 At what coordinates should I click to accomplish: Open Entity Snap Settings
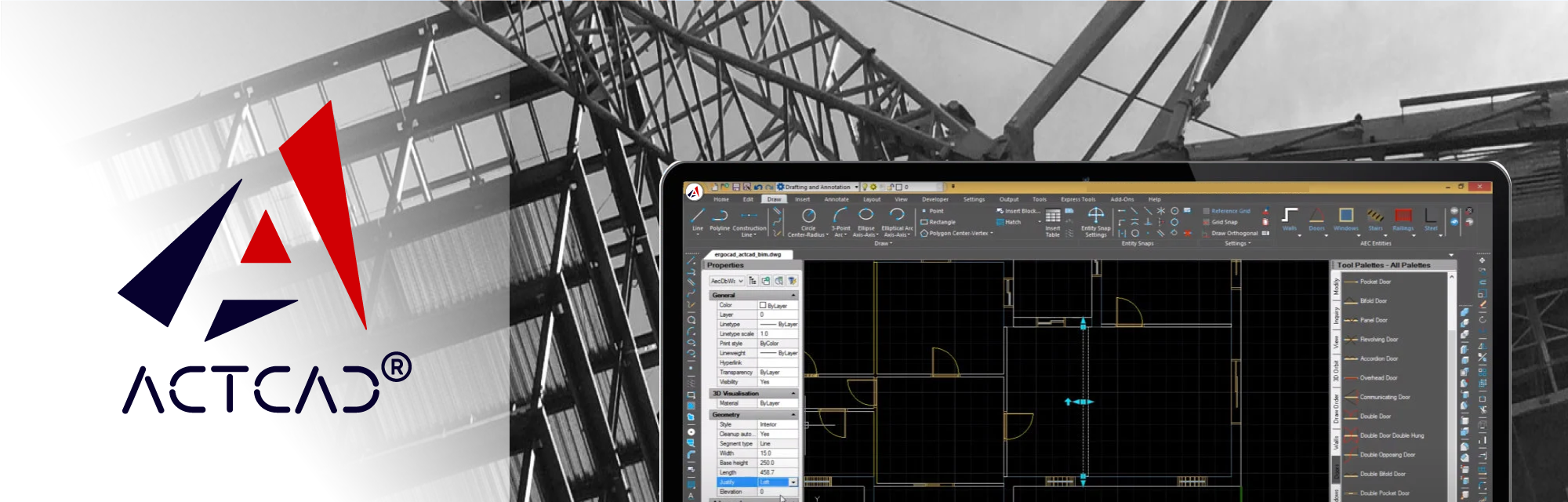click(1096, 222)
